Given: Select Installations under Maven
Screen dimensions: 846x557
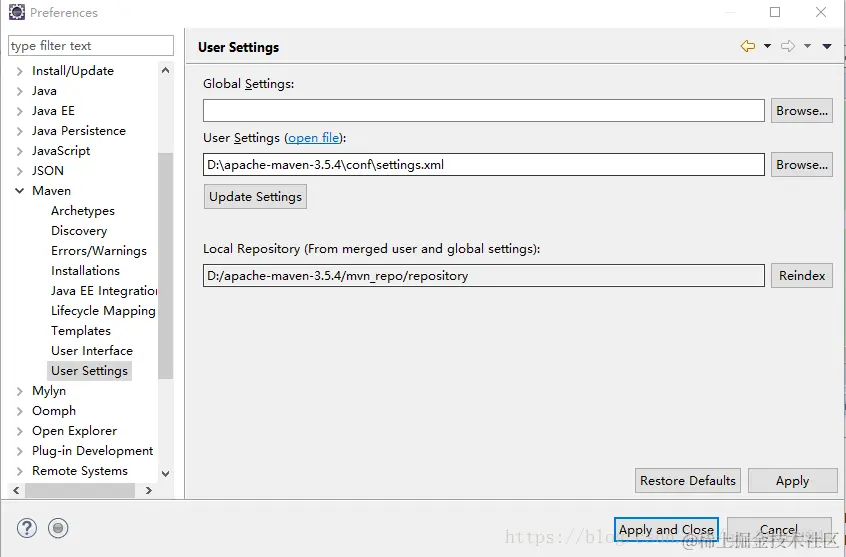Looking at the screenshot, I should pos(85,271).
